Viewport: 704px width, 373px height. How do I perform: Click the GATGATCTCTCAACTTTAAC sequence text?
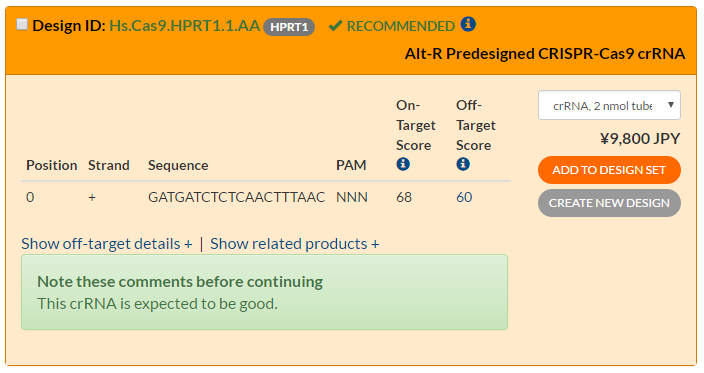(237, 197)
